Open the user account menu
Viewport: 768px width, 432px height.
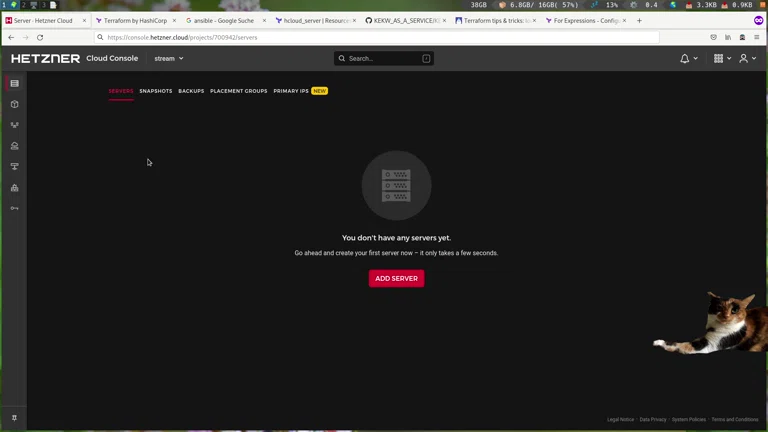pyautogui.click(x=744, y=58)
